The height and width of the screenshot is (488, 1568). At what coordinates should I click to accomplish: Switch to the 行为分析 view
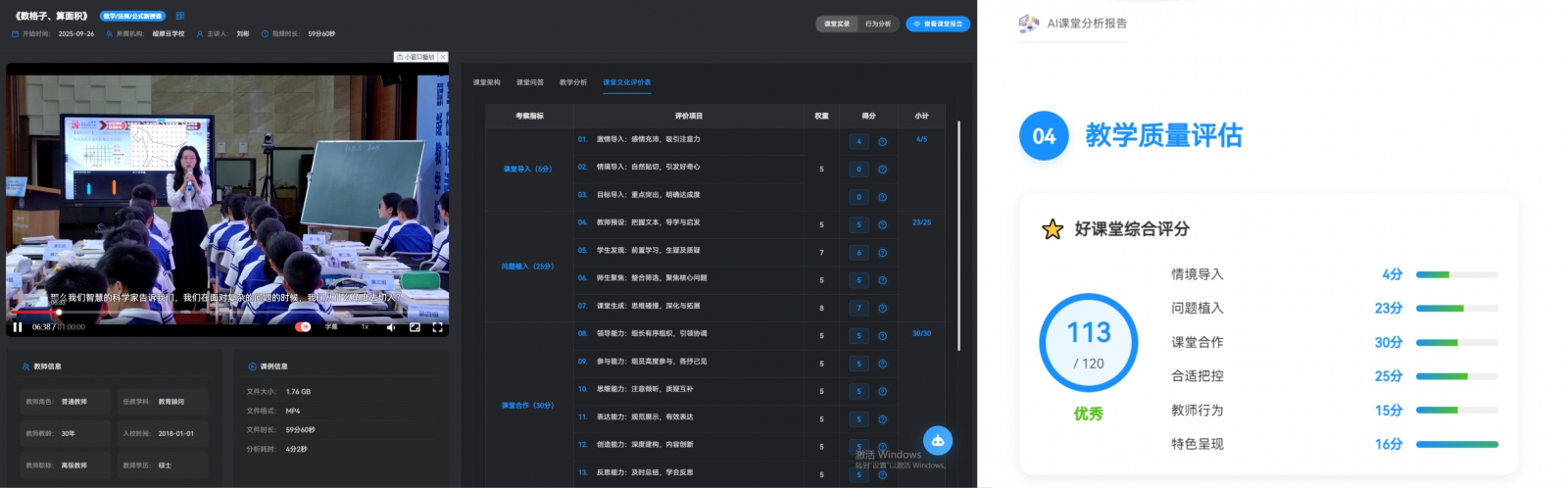[x=877, y=24]
